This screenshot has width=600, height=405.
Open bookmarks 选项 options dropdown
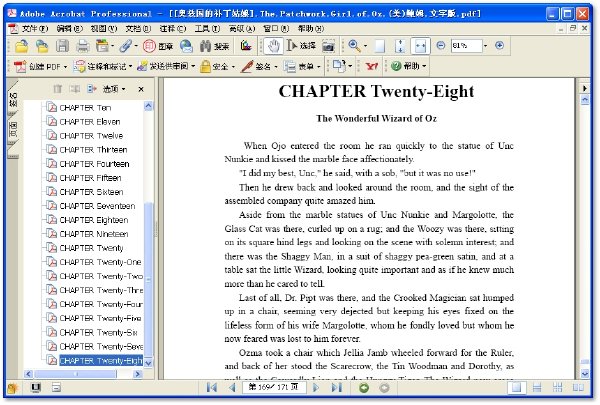pos(114,89)
